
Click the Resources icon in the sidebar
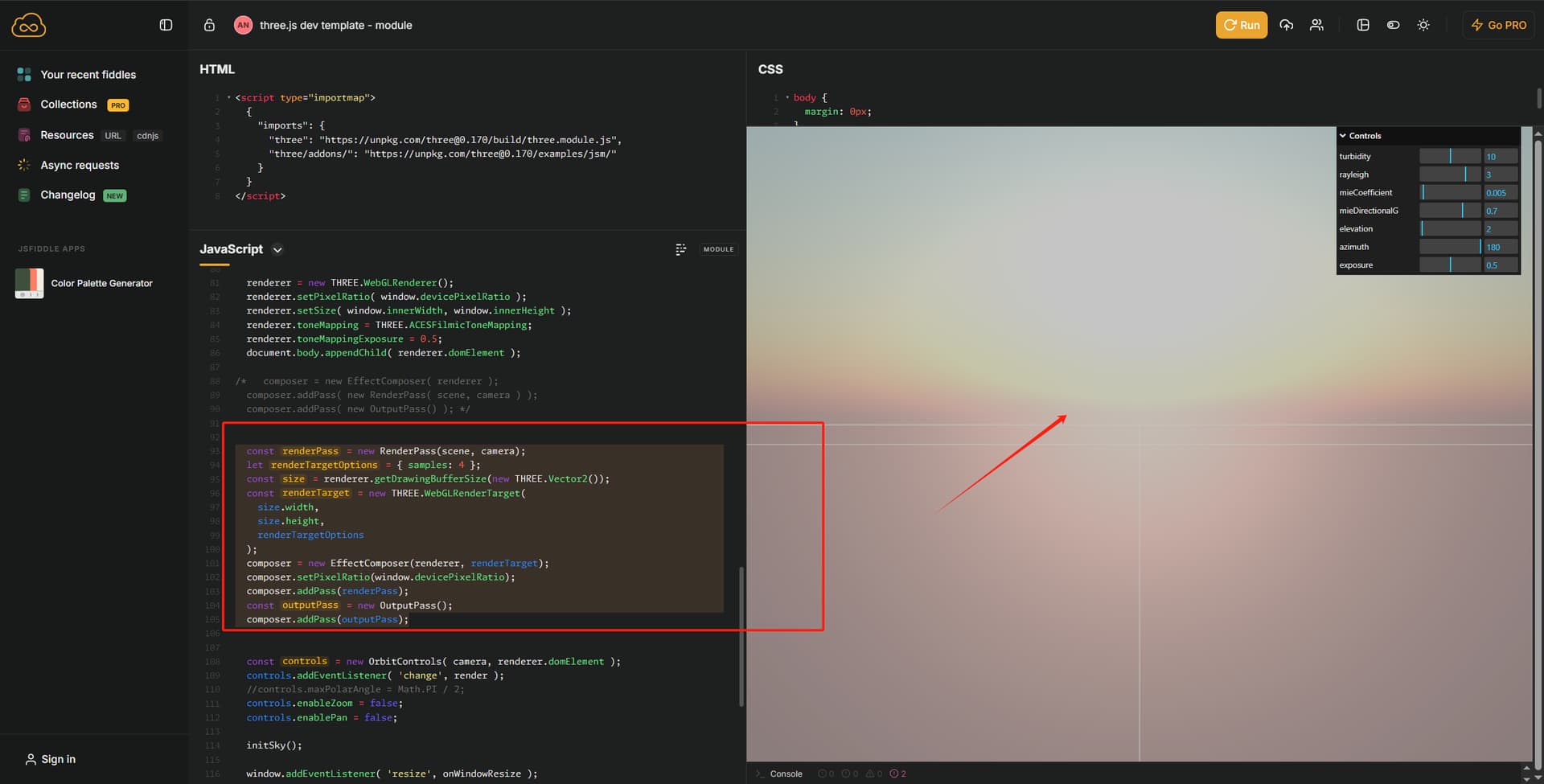click(24, 135)
